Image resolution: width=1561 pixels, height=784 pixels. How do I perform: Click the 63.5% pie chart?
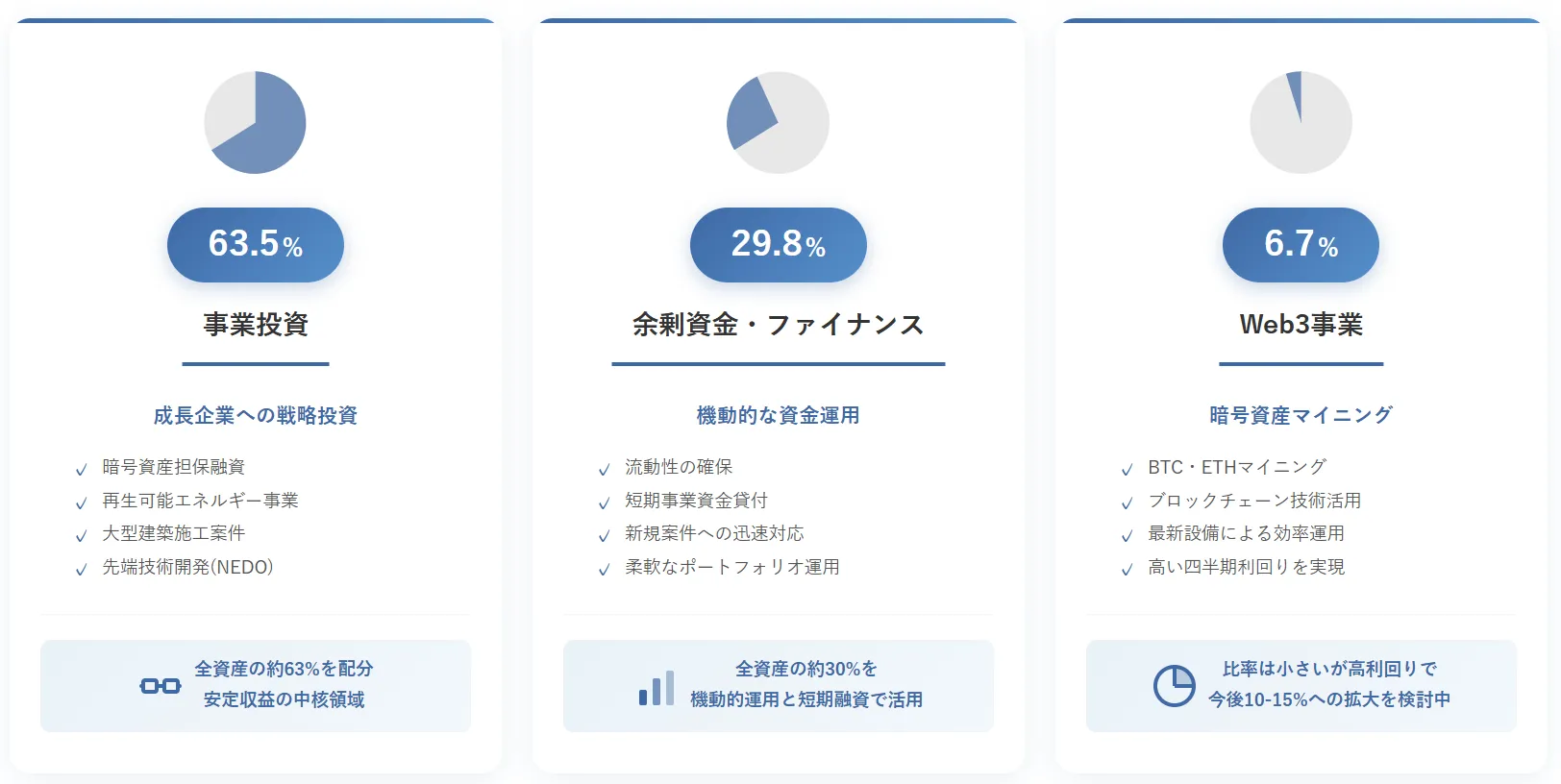click(255, 122)
